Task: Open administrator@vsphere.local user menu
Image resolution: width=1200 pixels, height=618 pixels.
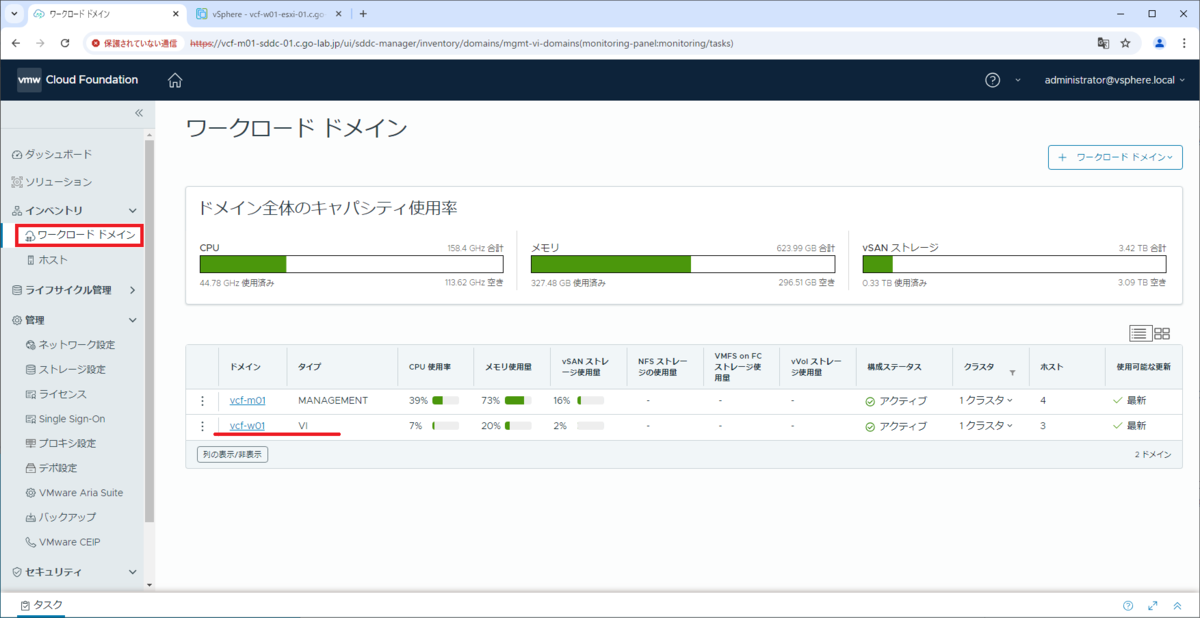Action: (1115, 80)
